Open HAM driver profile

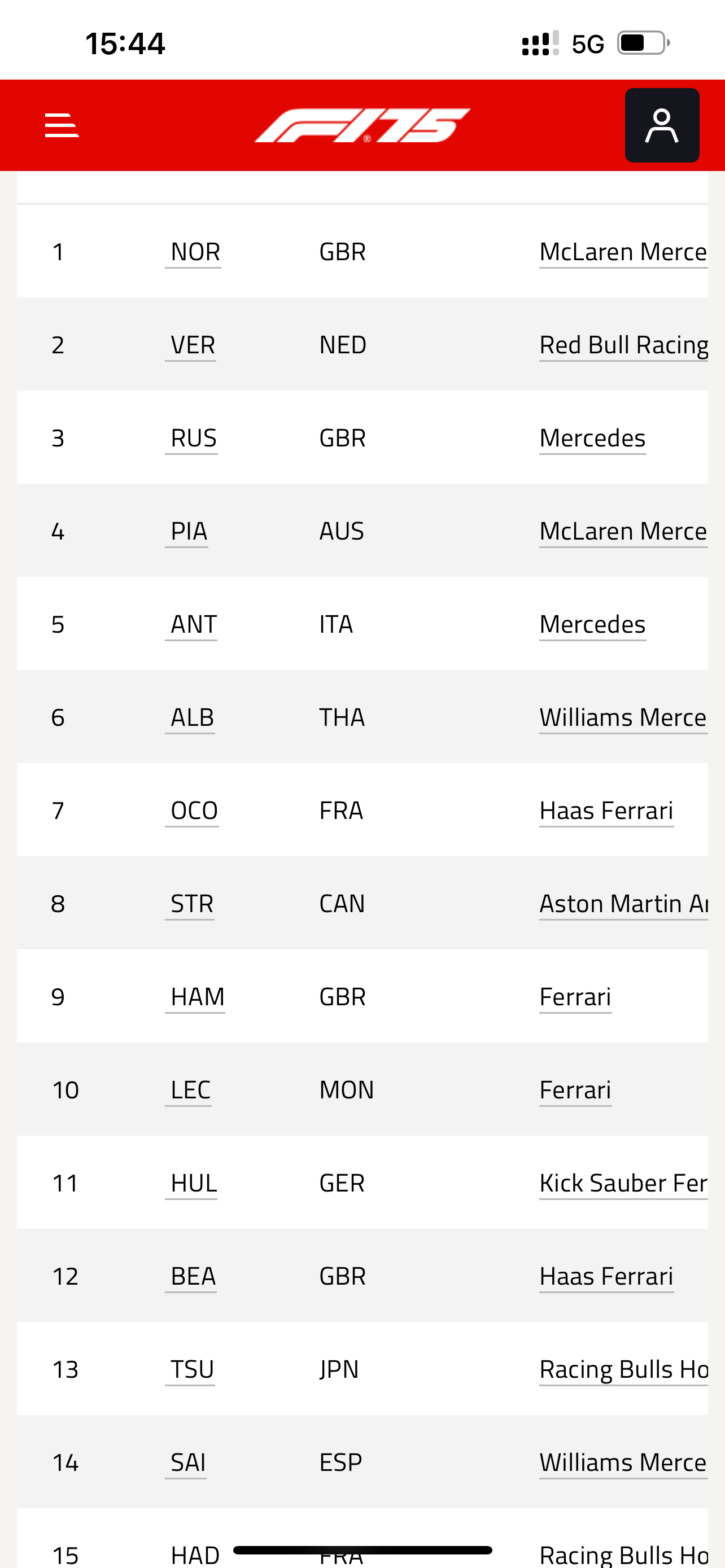(196, 997)
